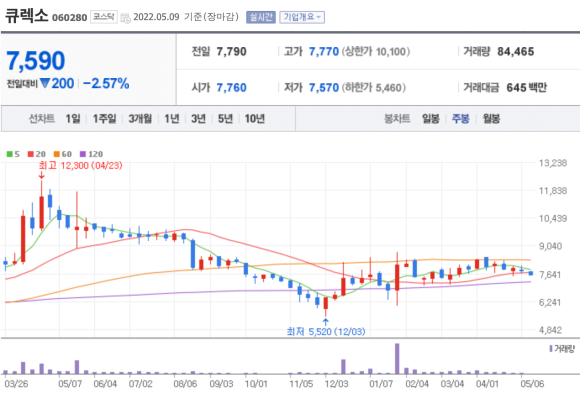
Task: Click the 05/06 date axis label
Action: click(532, 384)
